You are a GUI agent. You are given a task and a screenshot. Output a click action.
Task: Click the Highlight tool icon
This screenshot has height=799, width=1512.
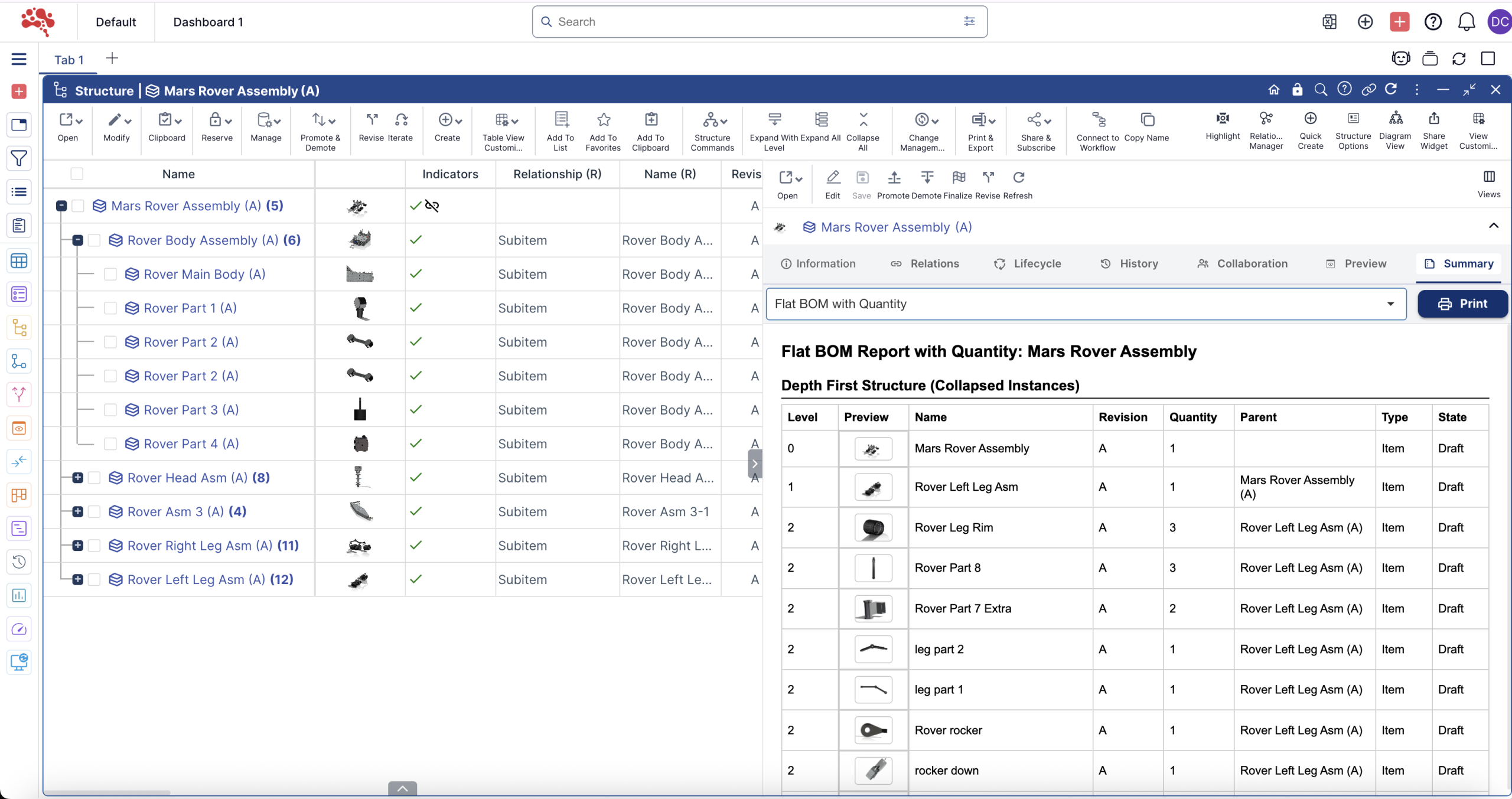click(1223, 119)
